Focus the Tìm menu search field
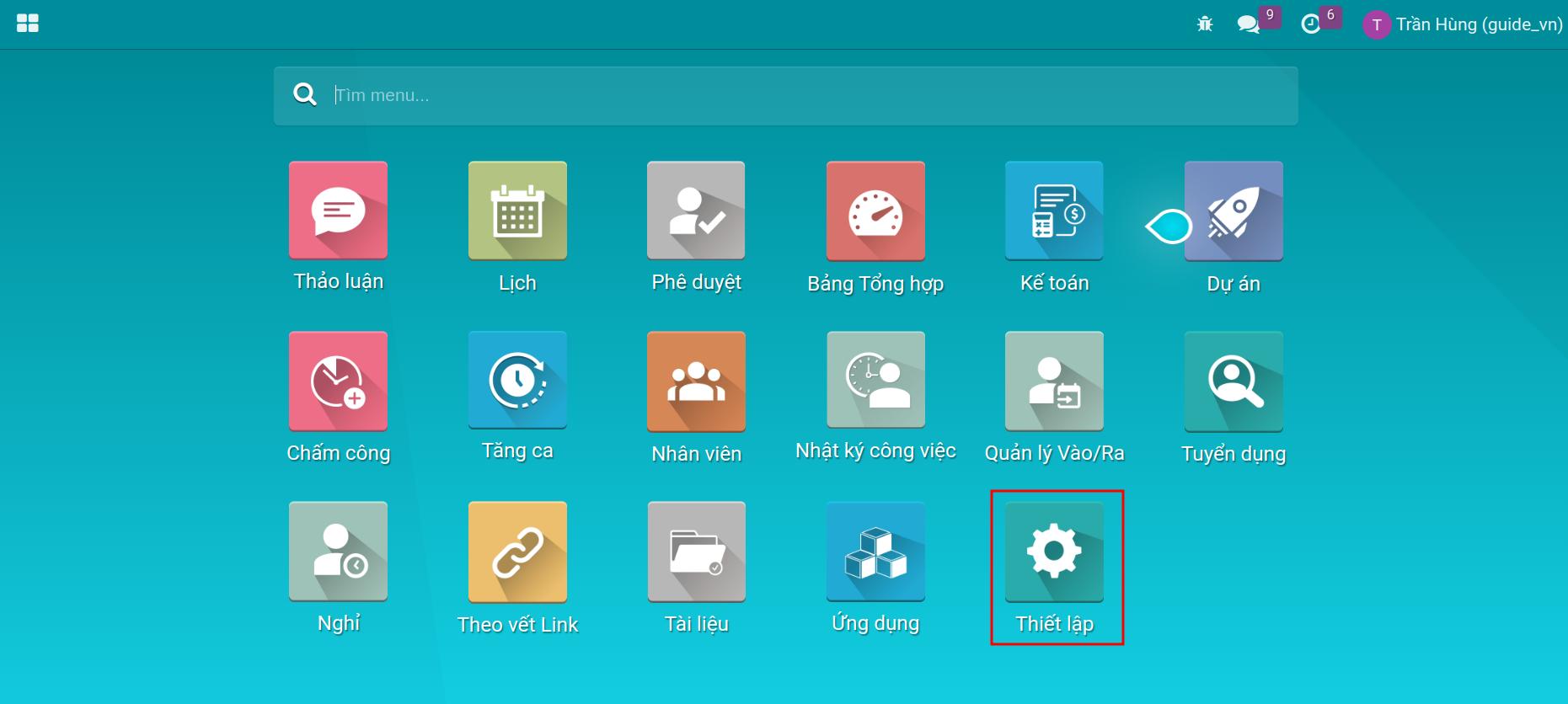This screenshot has height=704, width=1568. (x=785, y=96)
